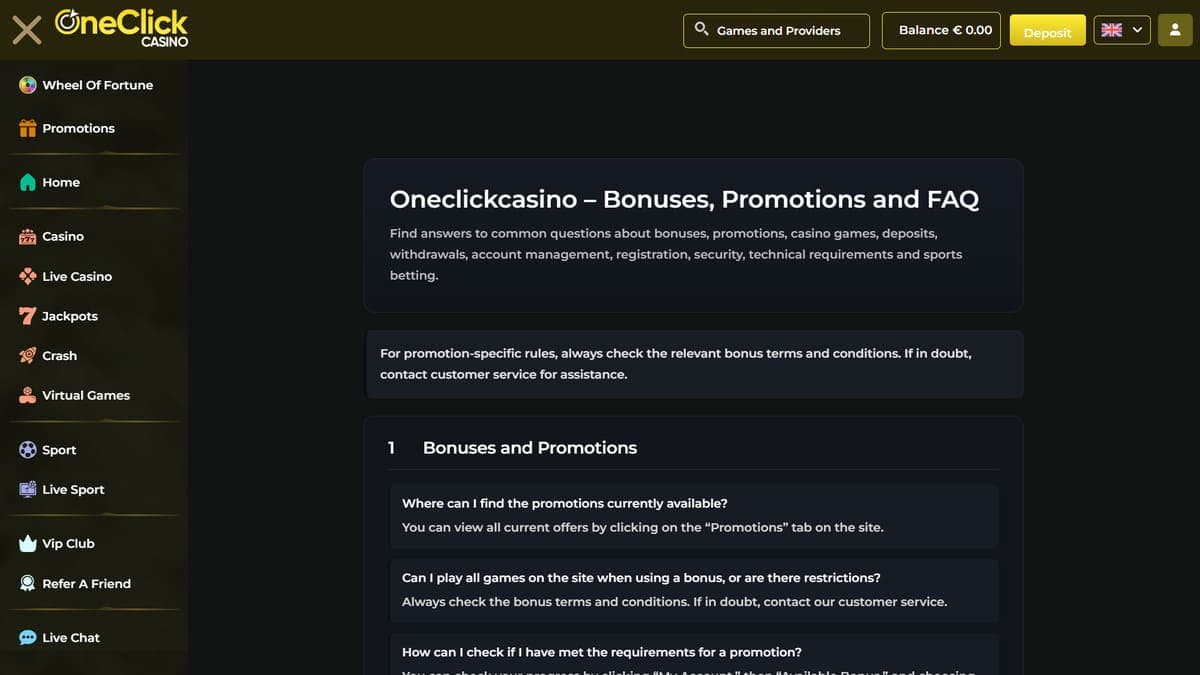Screen dimensions: 1200x675
Task: Click the Live Sport screen icon
Action: (x=28, y=489)
